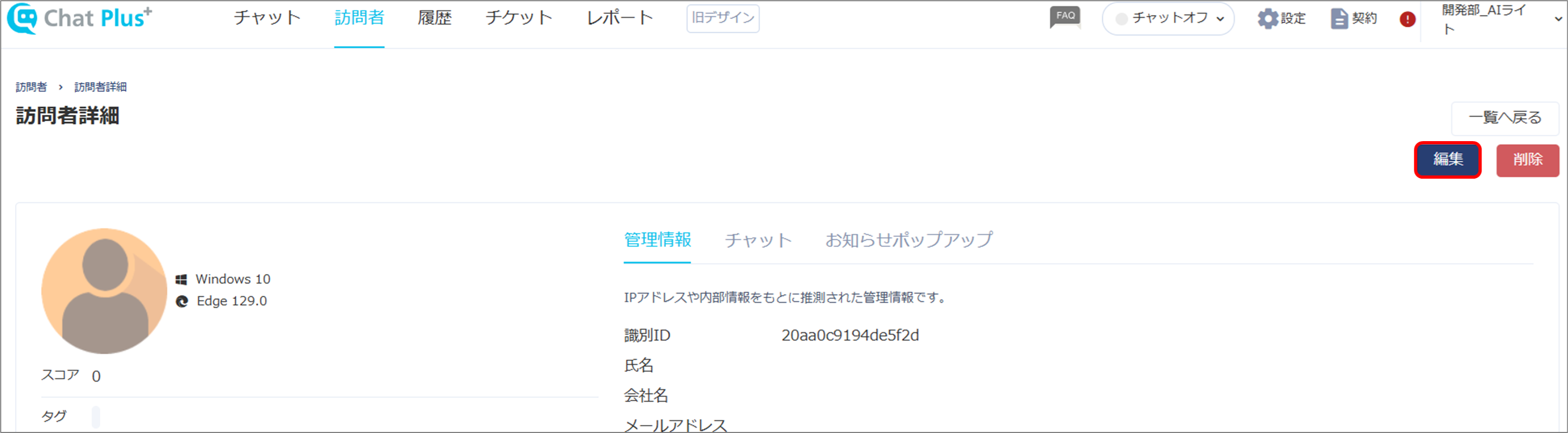Screen dimensions: 1568x433
Task: Click the メールアドレス label
Action: pyautogui.click(x=676, y=425)
